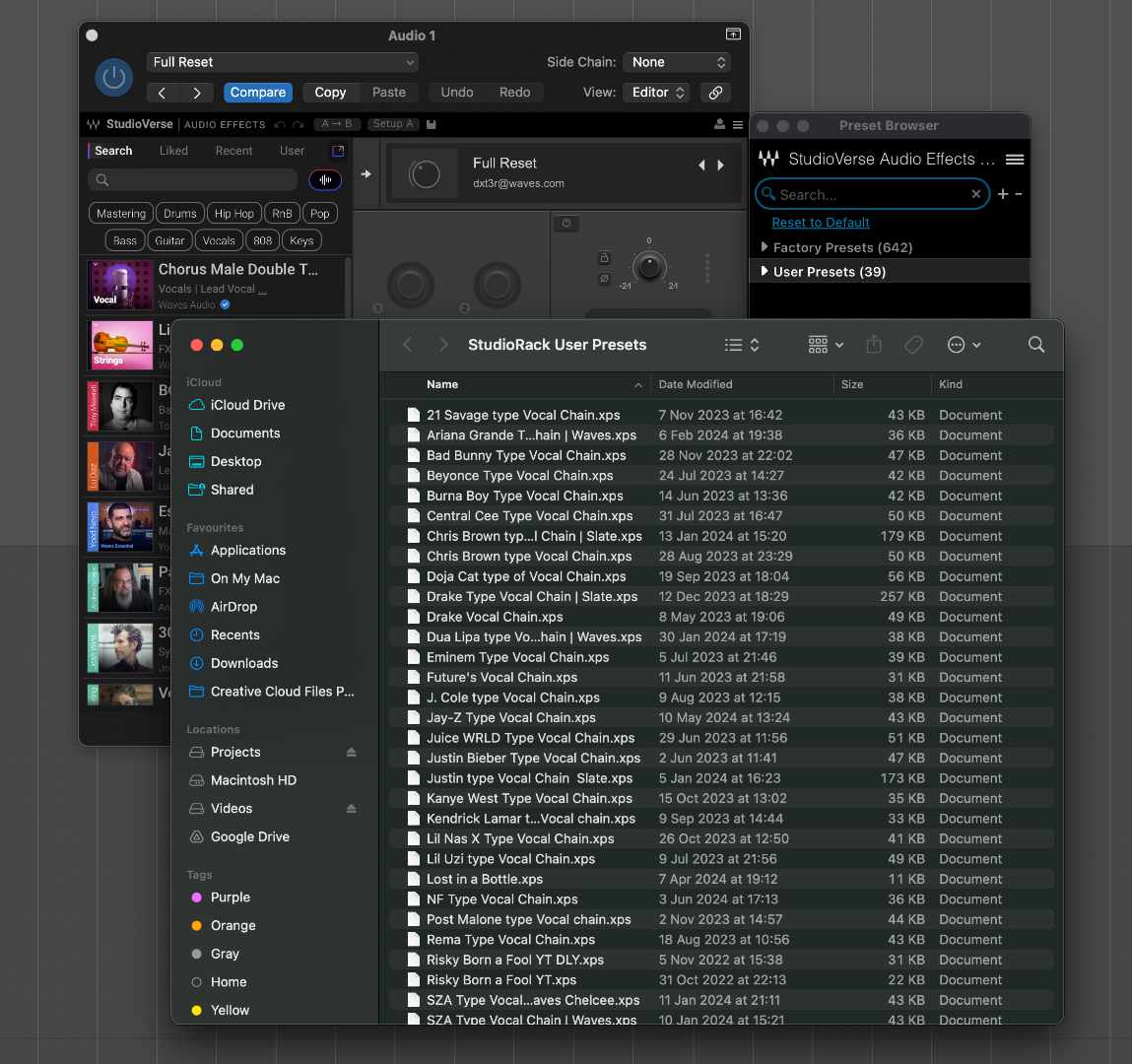Expand Factory Presets disclosure triangle
The height and width of the screenshot is (1064, 1132).
766,247
